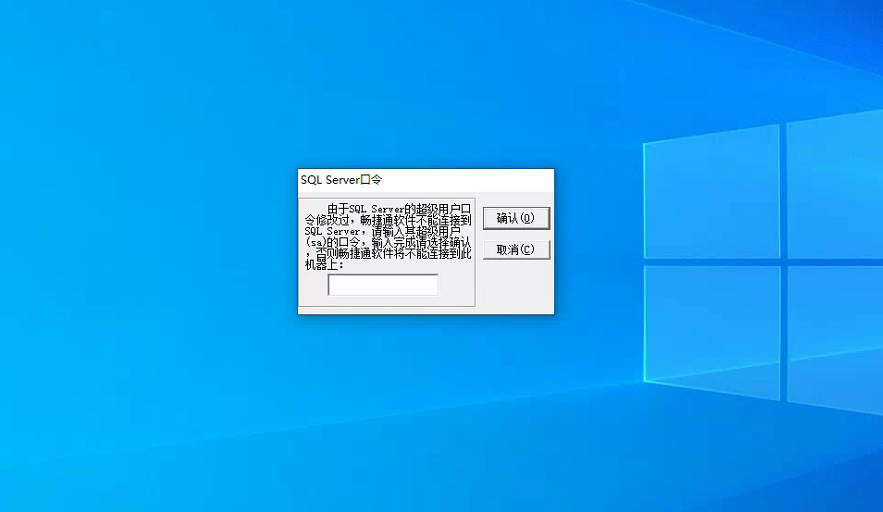Select the message text starting 由于SQL Server
The width and height of the screenshot is (883, 512).
(x=388, y=237)
